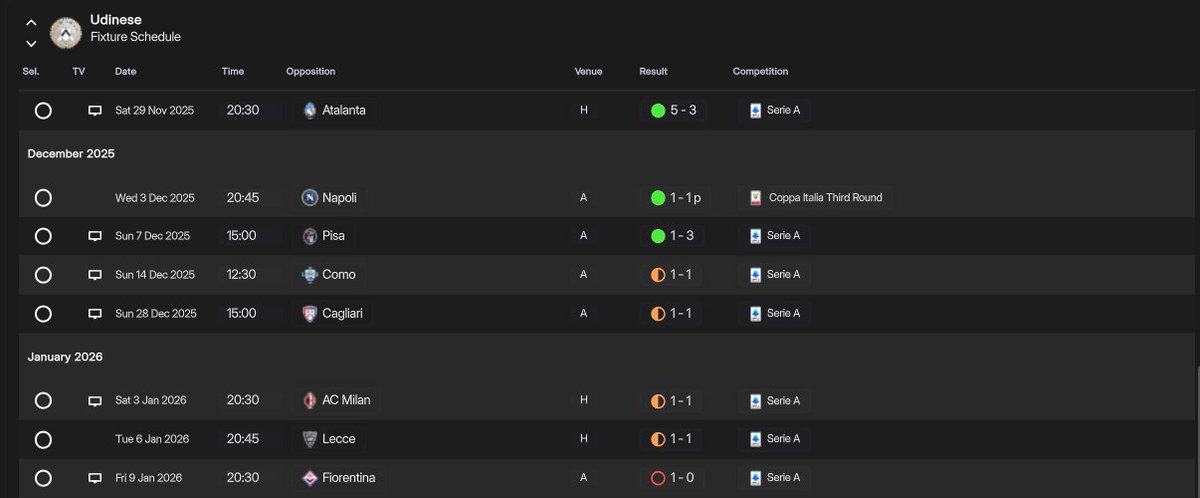Select the Como fixture radio button
This screenshot has height=498, width=1200.
(43, 275)
